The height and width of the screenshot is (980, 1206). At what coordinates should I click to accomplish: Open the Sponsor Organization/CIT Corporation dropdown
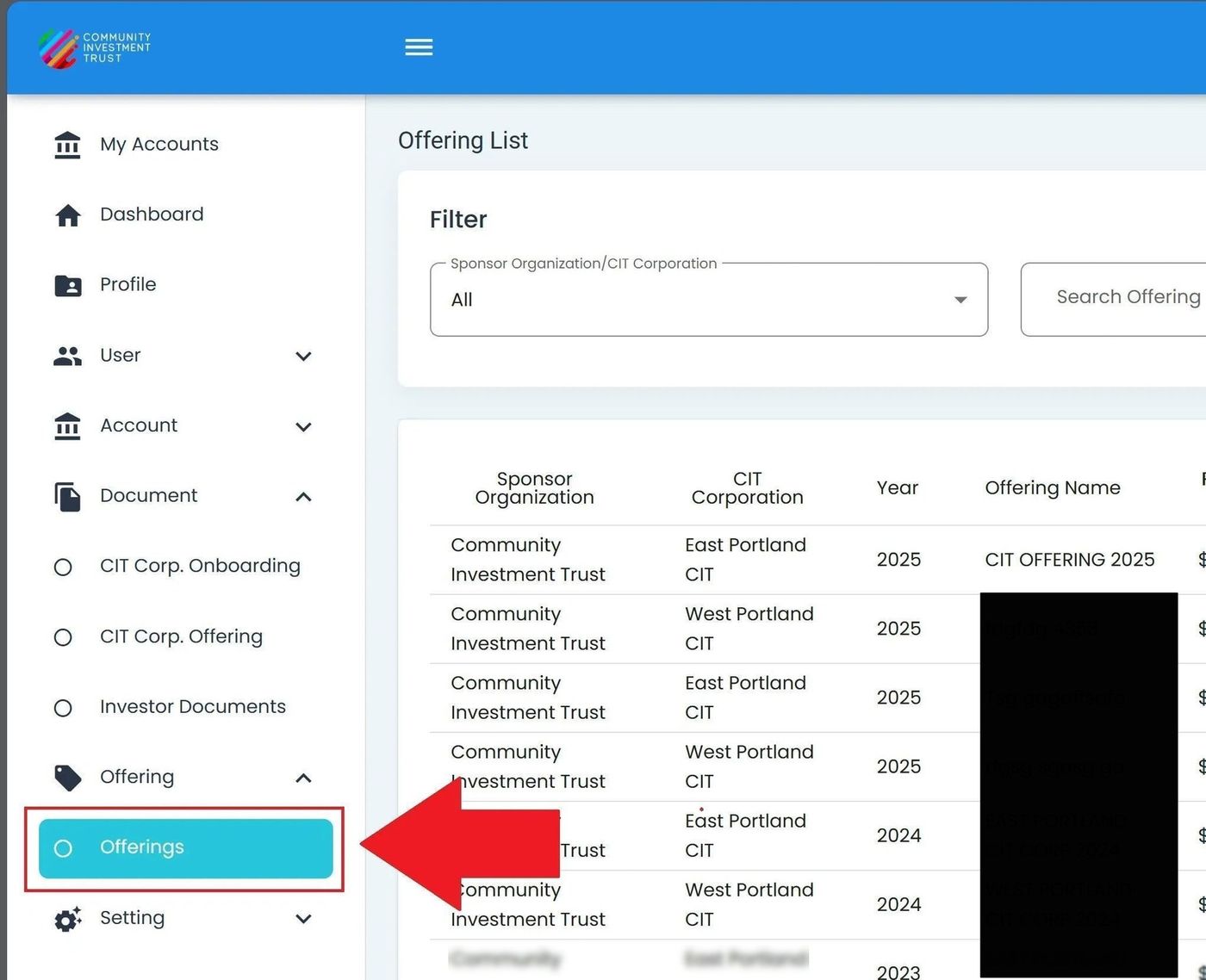click(x=708, y=300)
